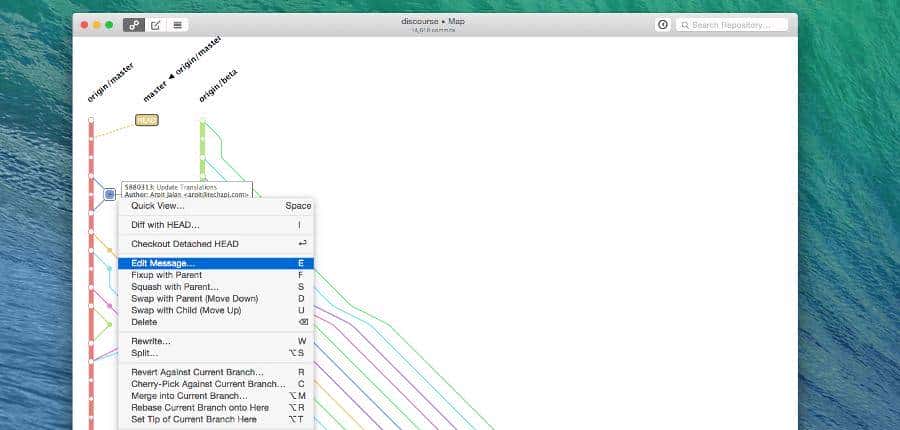Select Cherry-Pick Against Current Branch…
The height and width of the screenshot is (430, 900).
(216, 383)
